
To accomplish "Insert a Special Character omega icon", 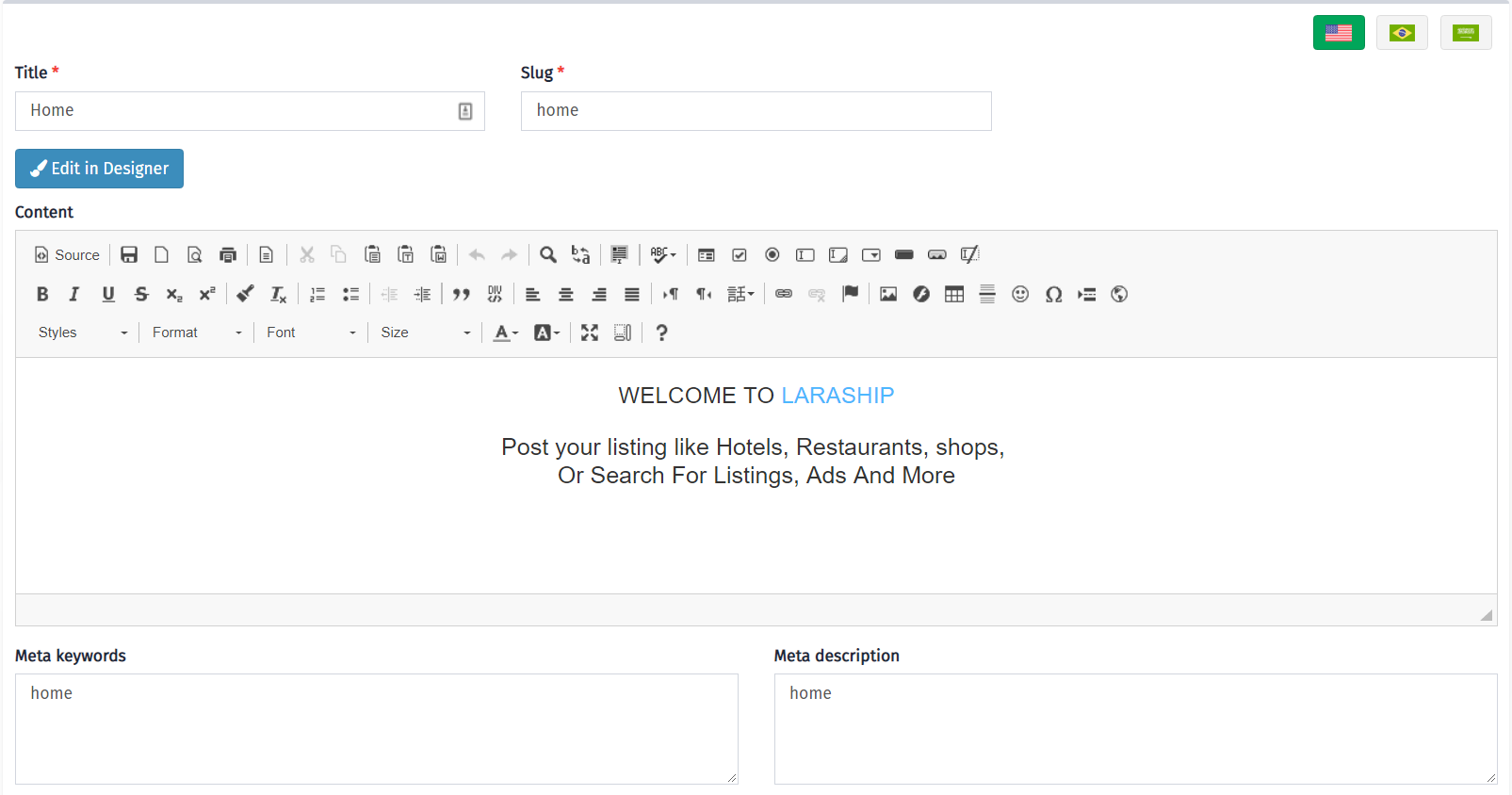I will click(1054, 295).
